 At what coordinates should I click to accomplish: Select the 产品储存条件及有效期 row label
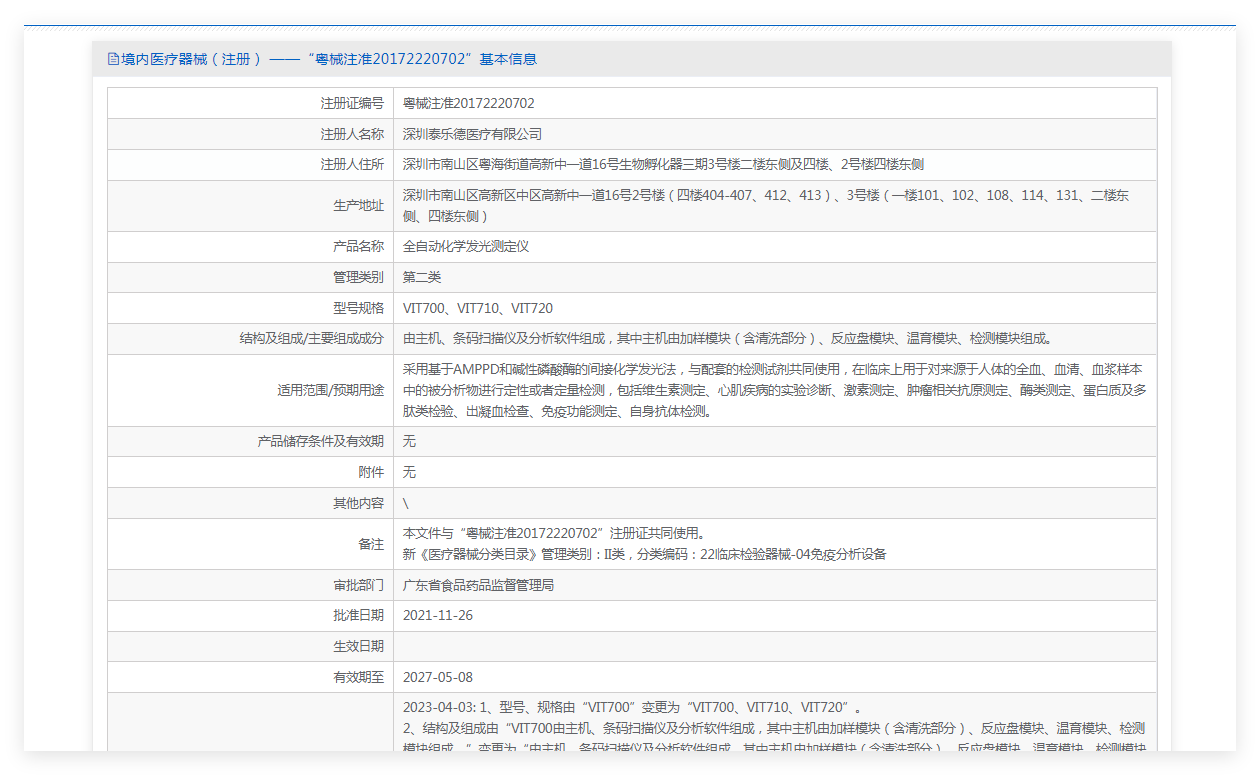point(320,441)
